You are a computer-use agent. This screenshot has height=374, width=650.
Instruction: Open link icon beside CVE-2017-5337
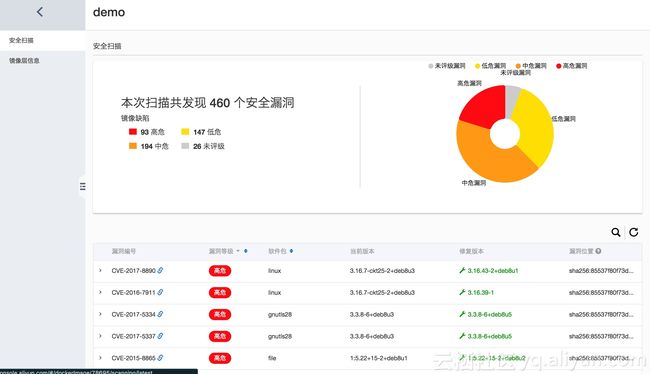[160, 336]
